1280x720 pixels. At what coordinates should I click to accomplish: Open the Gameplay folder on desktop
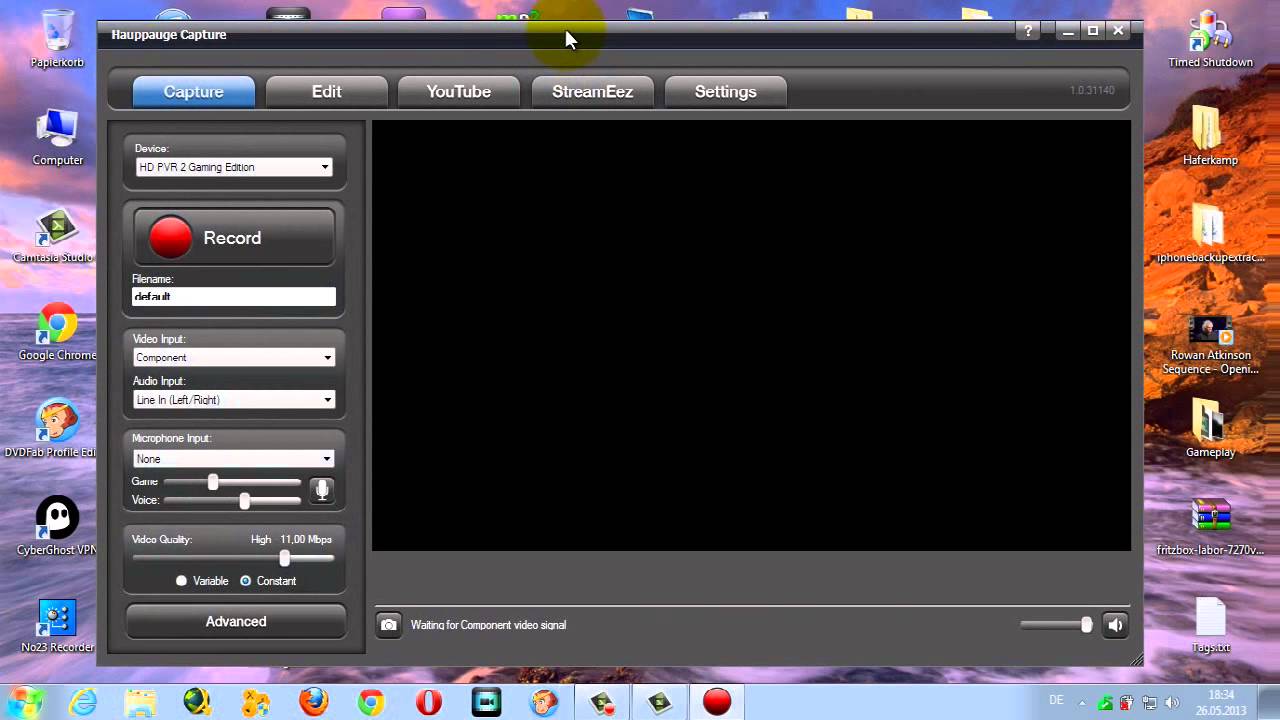1210,429
